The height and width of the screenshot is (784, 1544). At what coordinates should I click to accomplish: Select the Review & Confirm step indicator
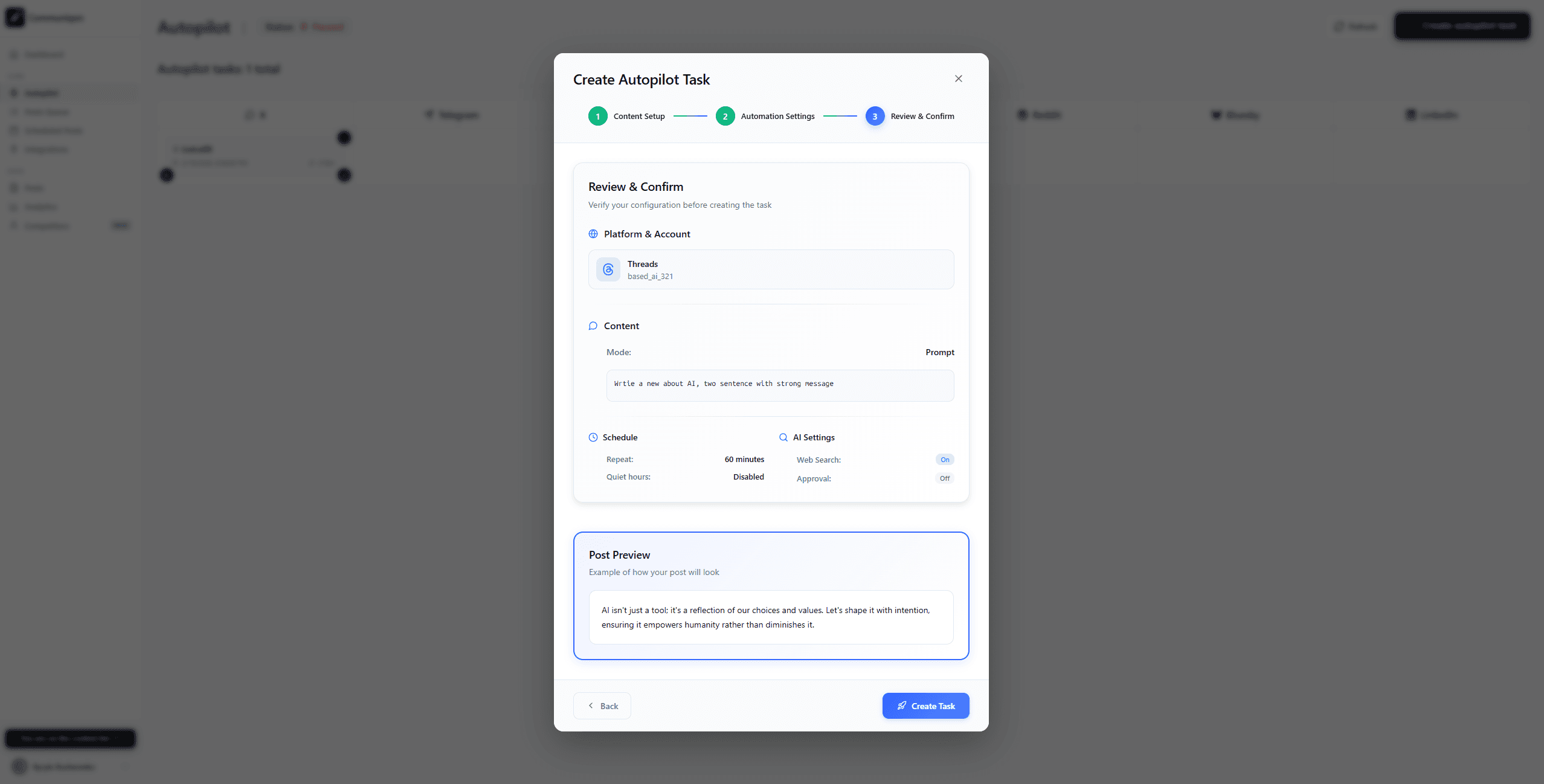[874, 116]
